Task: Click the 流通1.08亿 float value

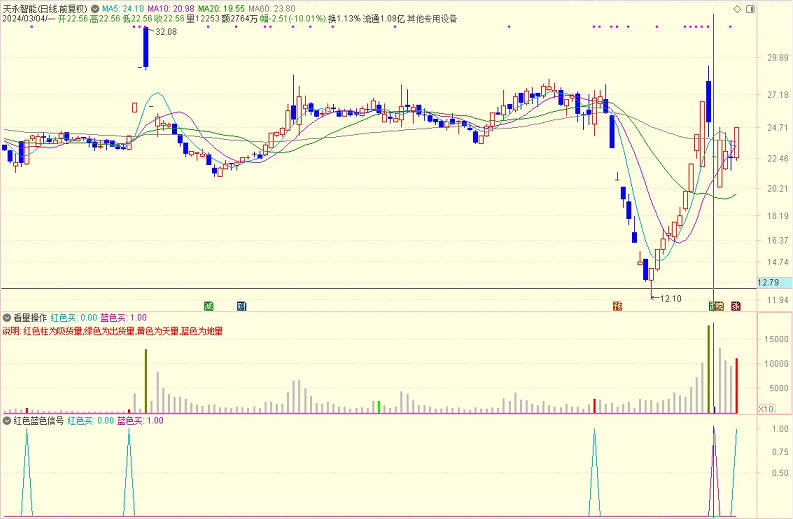Action: pos(384,19)
